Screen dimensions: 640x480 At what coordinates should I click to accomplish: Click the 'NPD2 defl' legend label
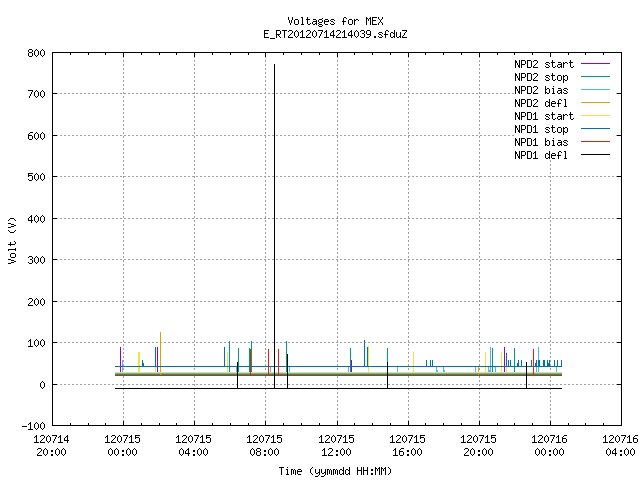541,103
